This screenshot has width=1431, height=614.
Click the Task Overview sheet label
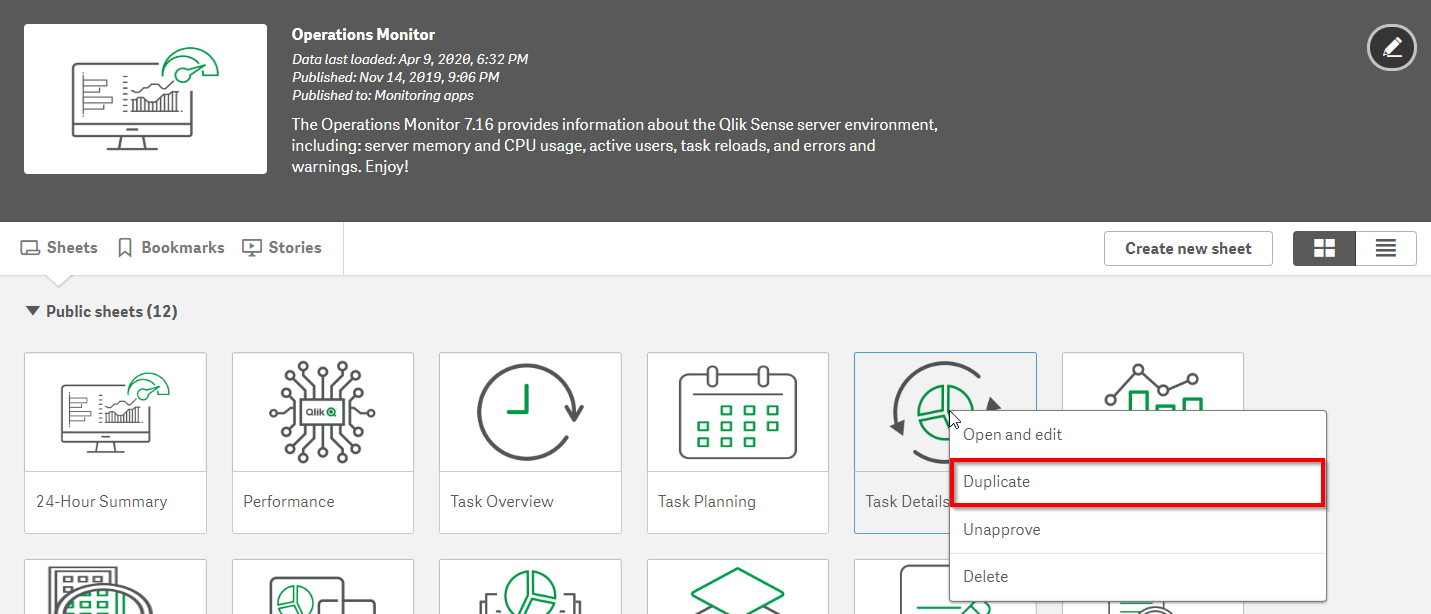(502, 502)
